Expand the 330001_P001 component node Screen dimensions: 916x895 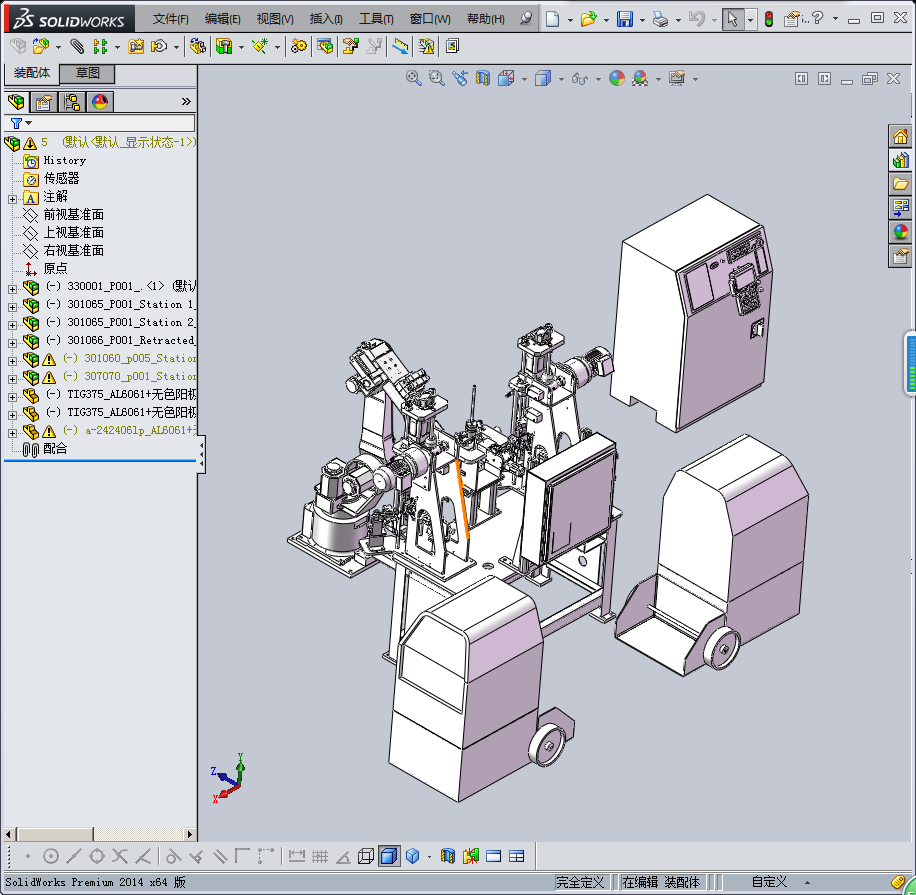tap(12, 288)
